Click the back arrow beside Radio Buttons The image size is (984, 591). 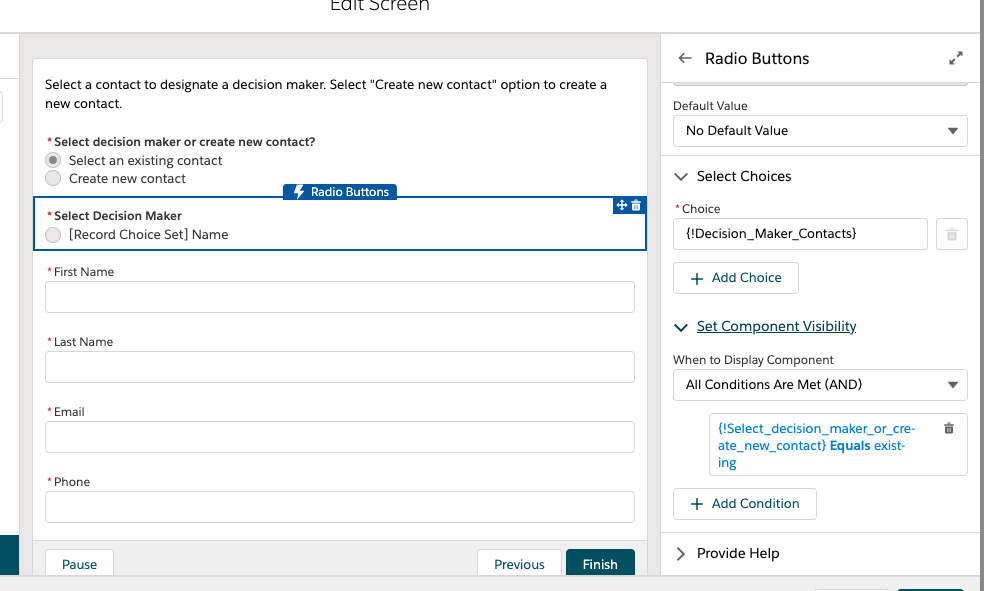click(x=685, y=58)
